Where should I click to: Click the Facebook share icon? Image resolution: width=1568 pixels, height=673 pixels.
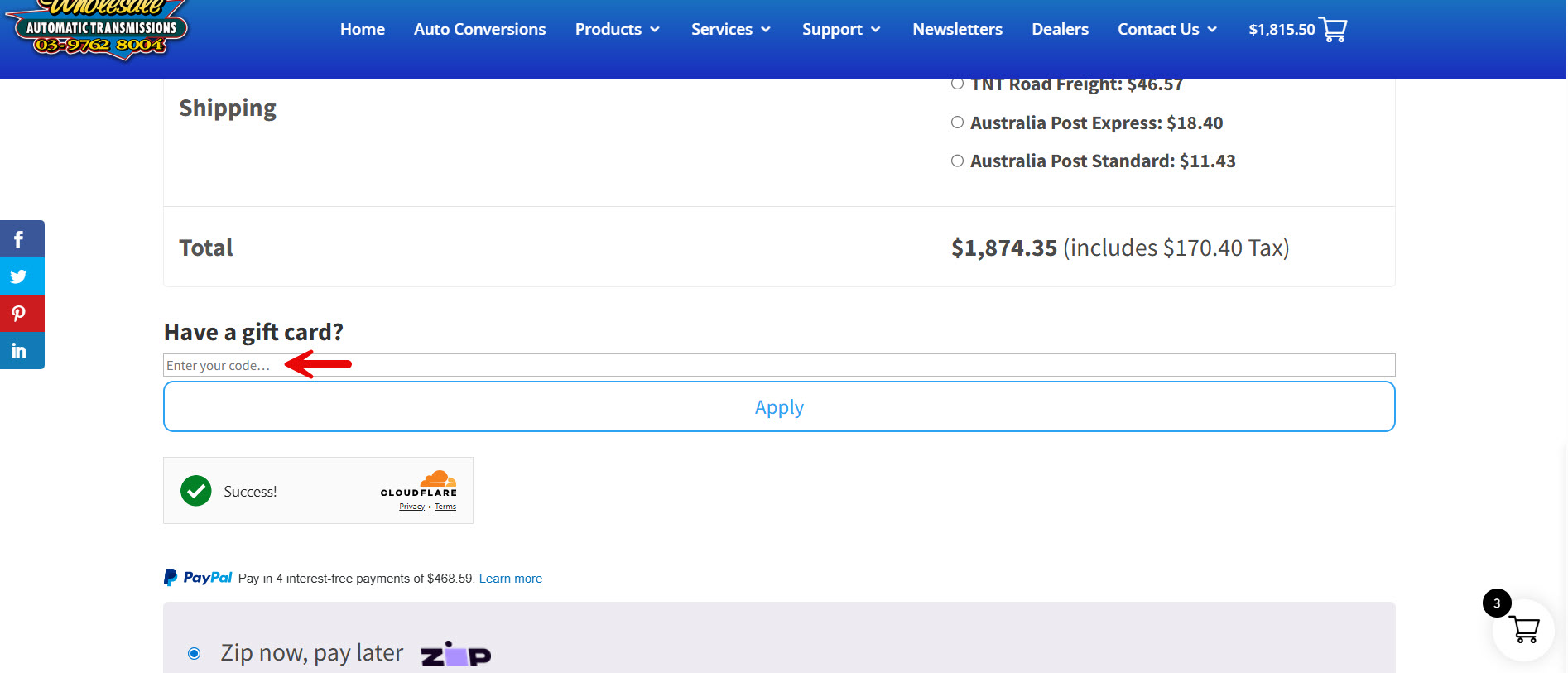pos(19,239)
